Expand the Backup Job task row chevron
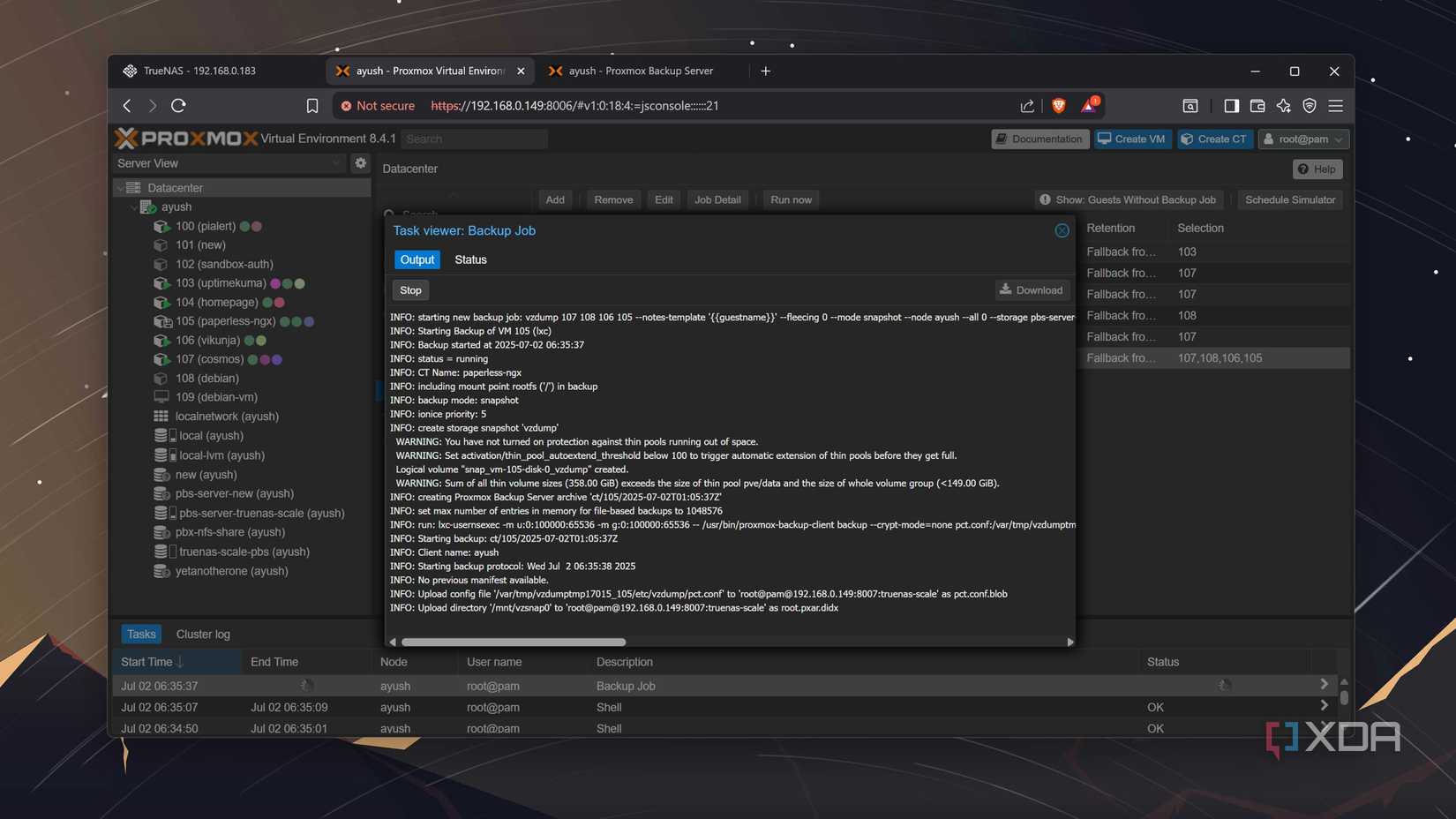 [x=1324, y=683]
